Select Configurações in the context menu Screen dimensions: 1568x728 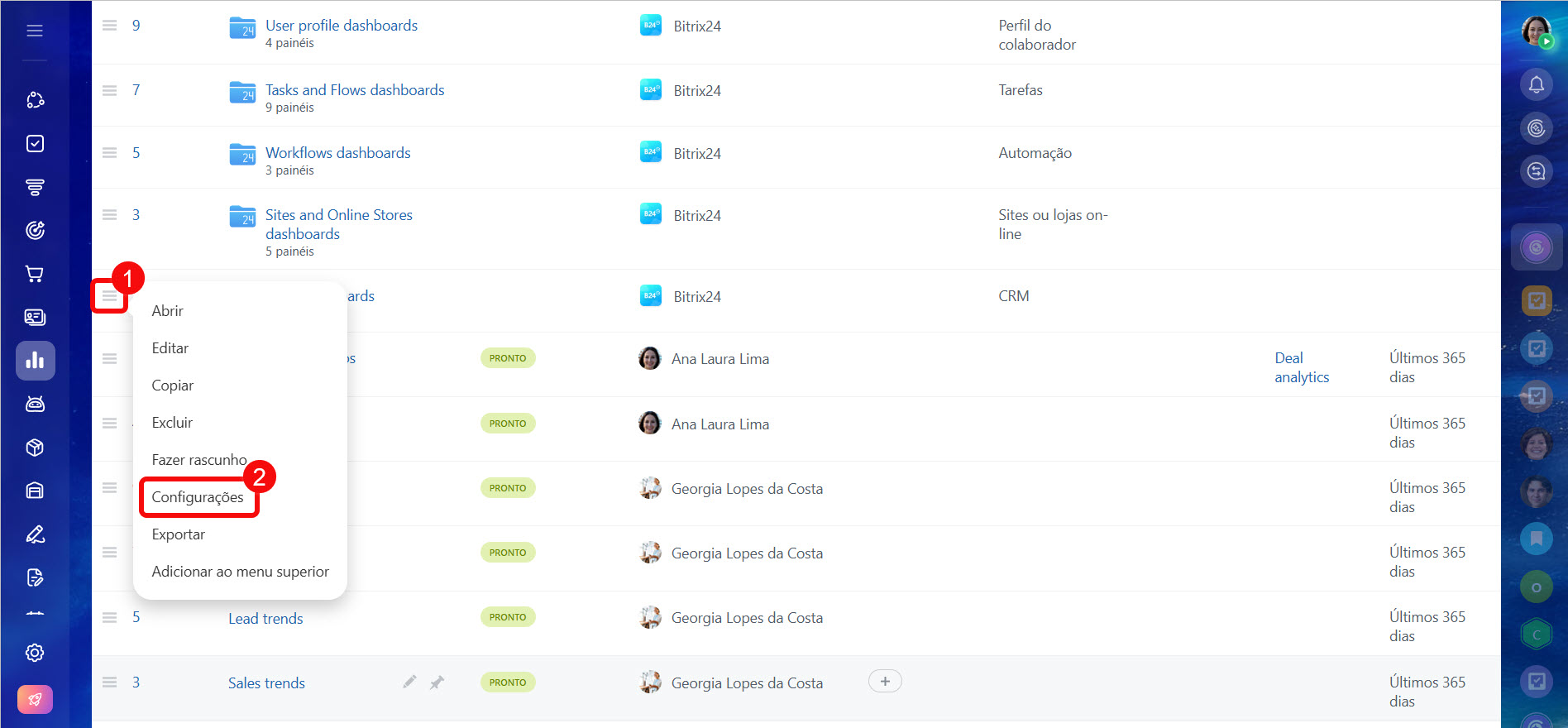198,497
